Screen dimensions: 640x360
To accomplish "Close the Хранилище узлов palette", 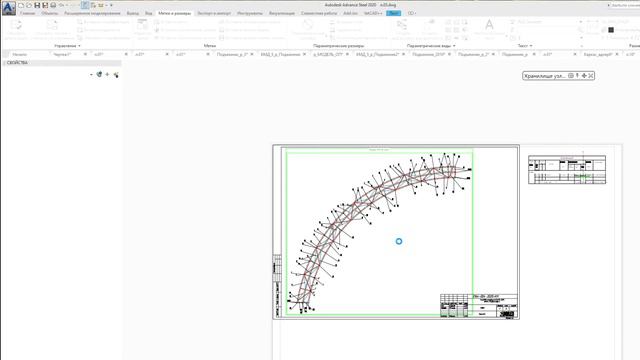I will pyautogui.click(x=591, y=76).
